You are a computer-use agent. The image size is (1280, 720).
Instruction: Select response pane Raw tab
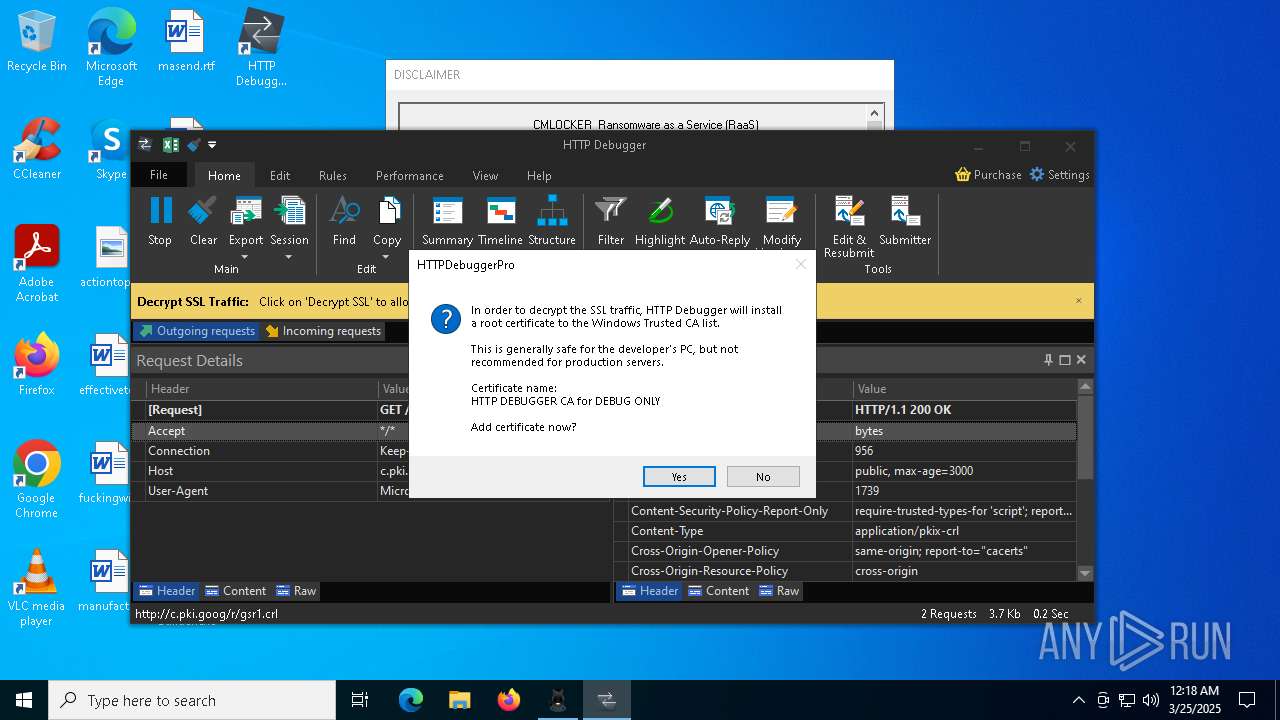click(779, 591)
